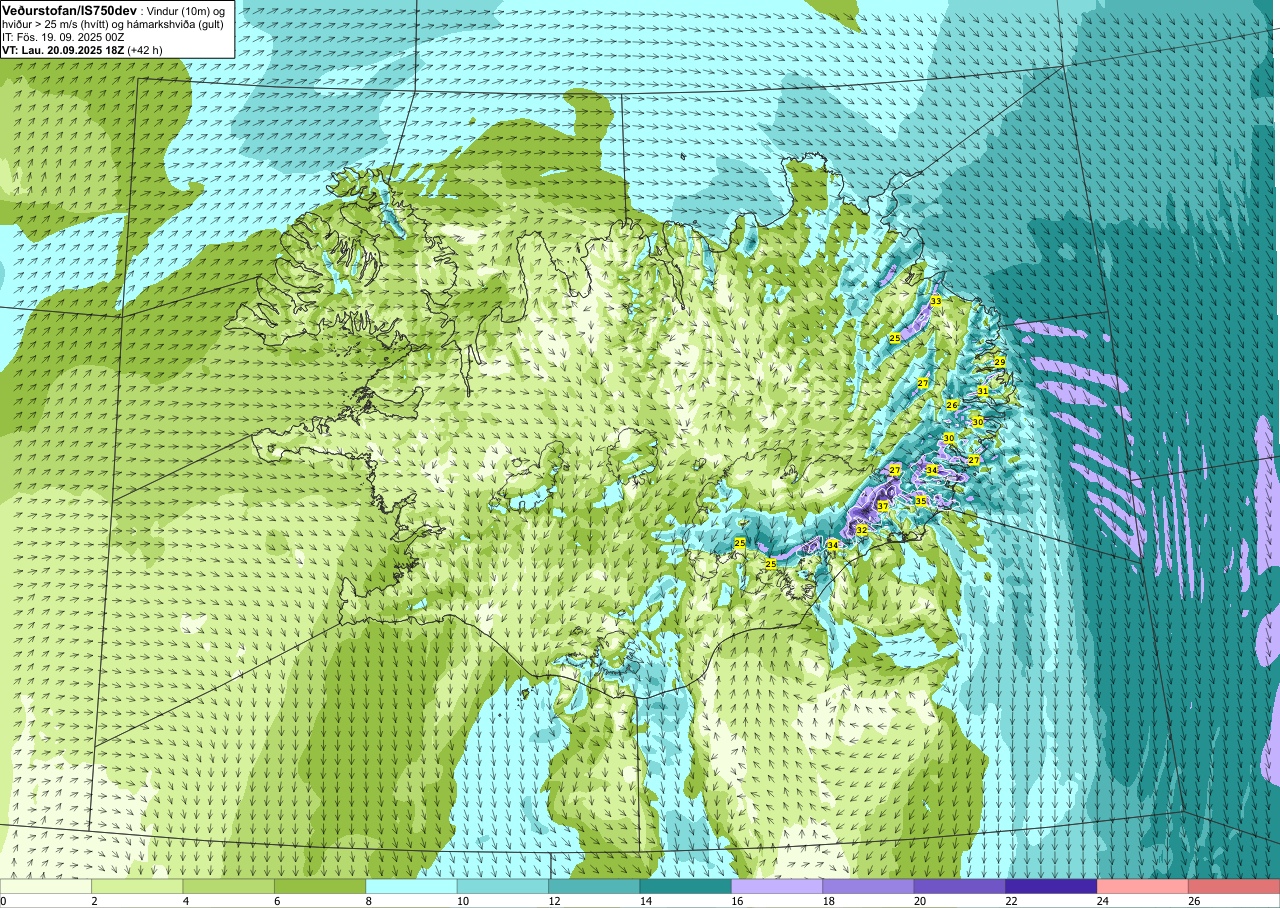The height and width of the screenshot is (908, 1280).
Task: Click the yellow gust label 37
Action: click(x=882, y=507)
